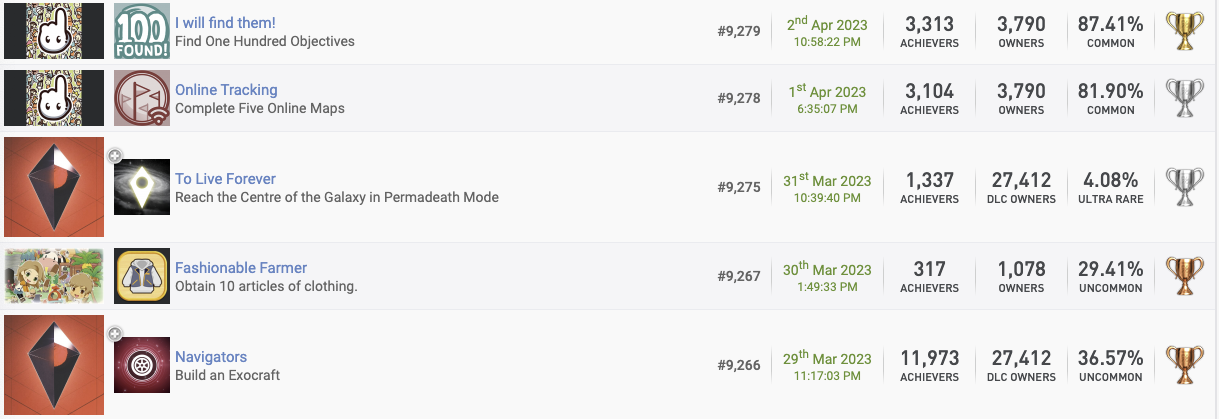1219x419 pixels.
Task: Open the 'Online Tracking' trophy link
Action: tap(226, 90)
